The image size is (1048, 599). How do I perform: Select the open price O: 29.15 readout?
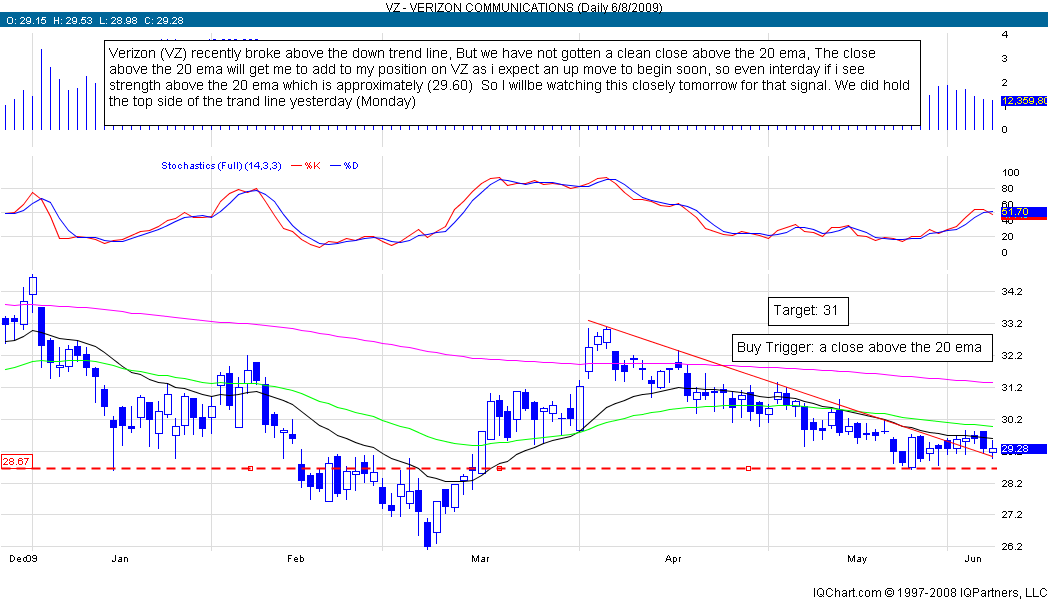coord(25,21)
